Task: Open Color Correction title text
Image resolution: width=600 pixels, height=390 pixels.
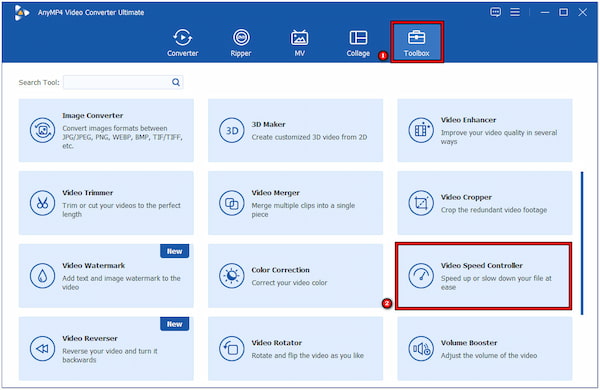Action: click(x=280, y=270)
